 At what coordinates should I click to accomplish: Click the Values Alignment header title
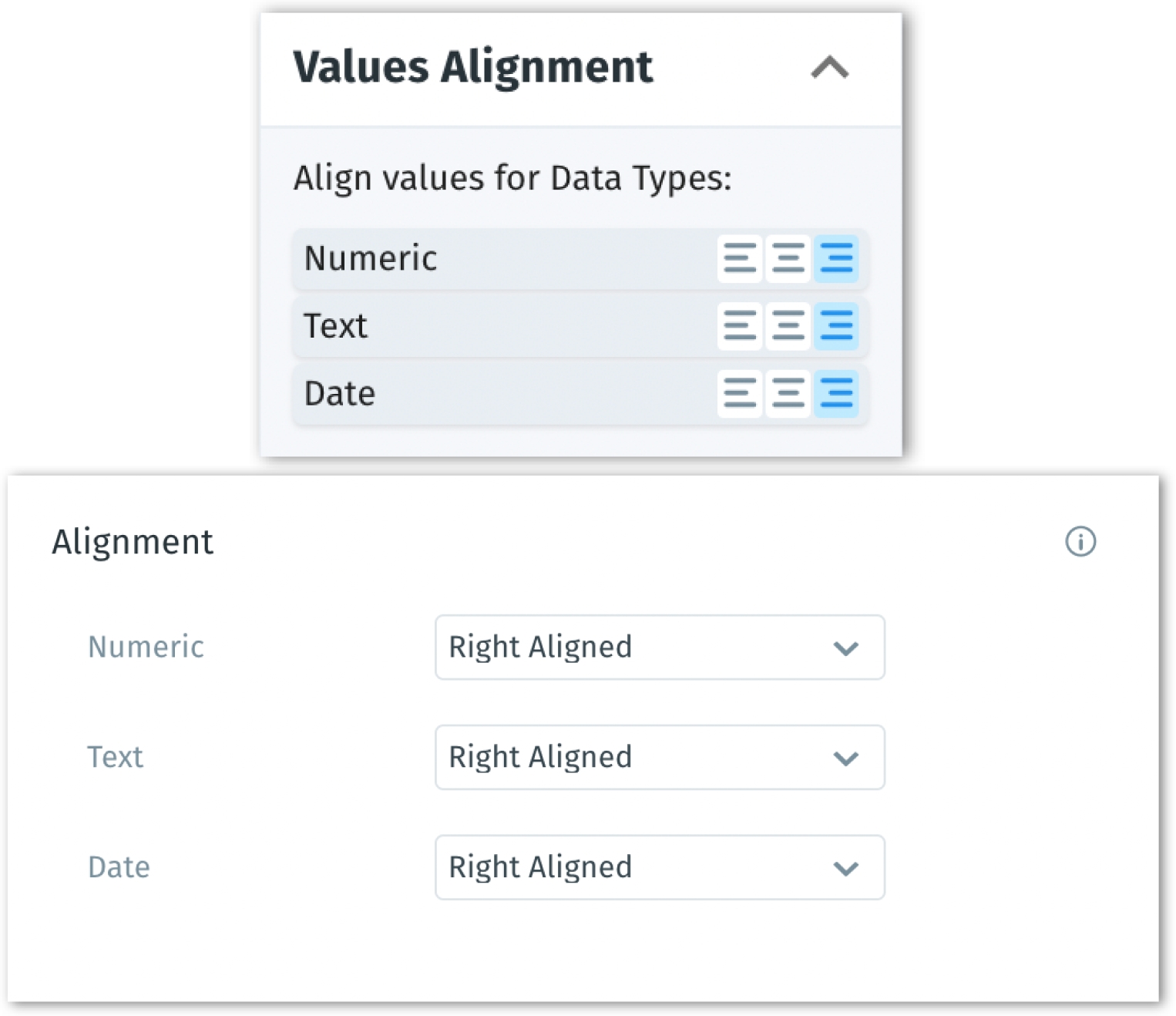(x=472, y=68)
